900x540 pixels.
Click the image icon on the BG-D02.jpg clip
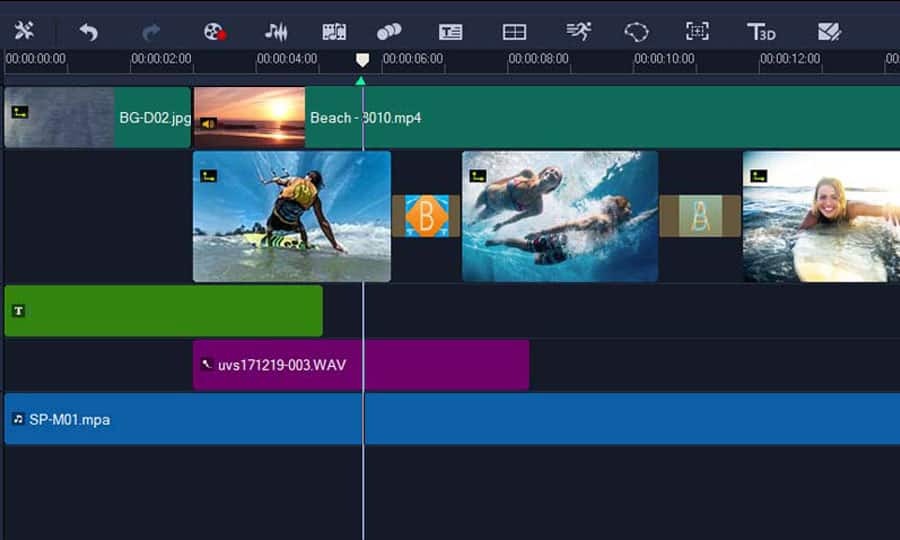(x=20, y=112)
